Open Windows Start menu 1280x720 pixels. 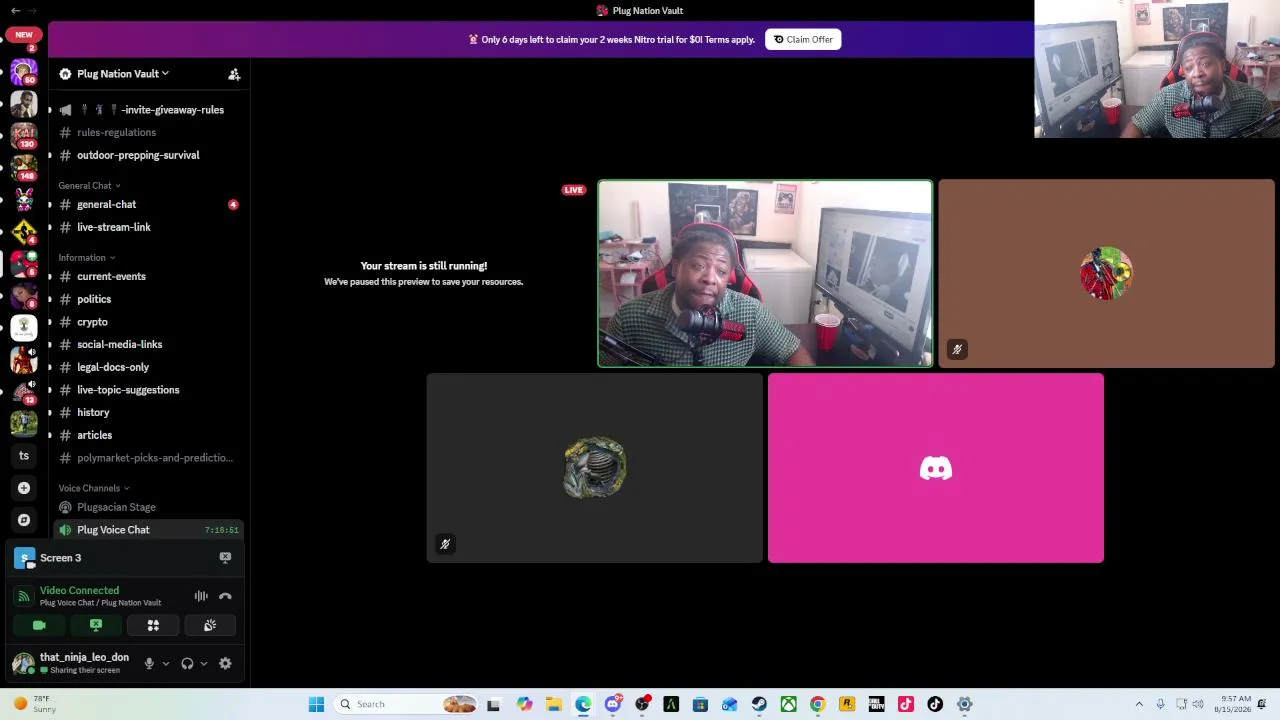(316, 704)
